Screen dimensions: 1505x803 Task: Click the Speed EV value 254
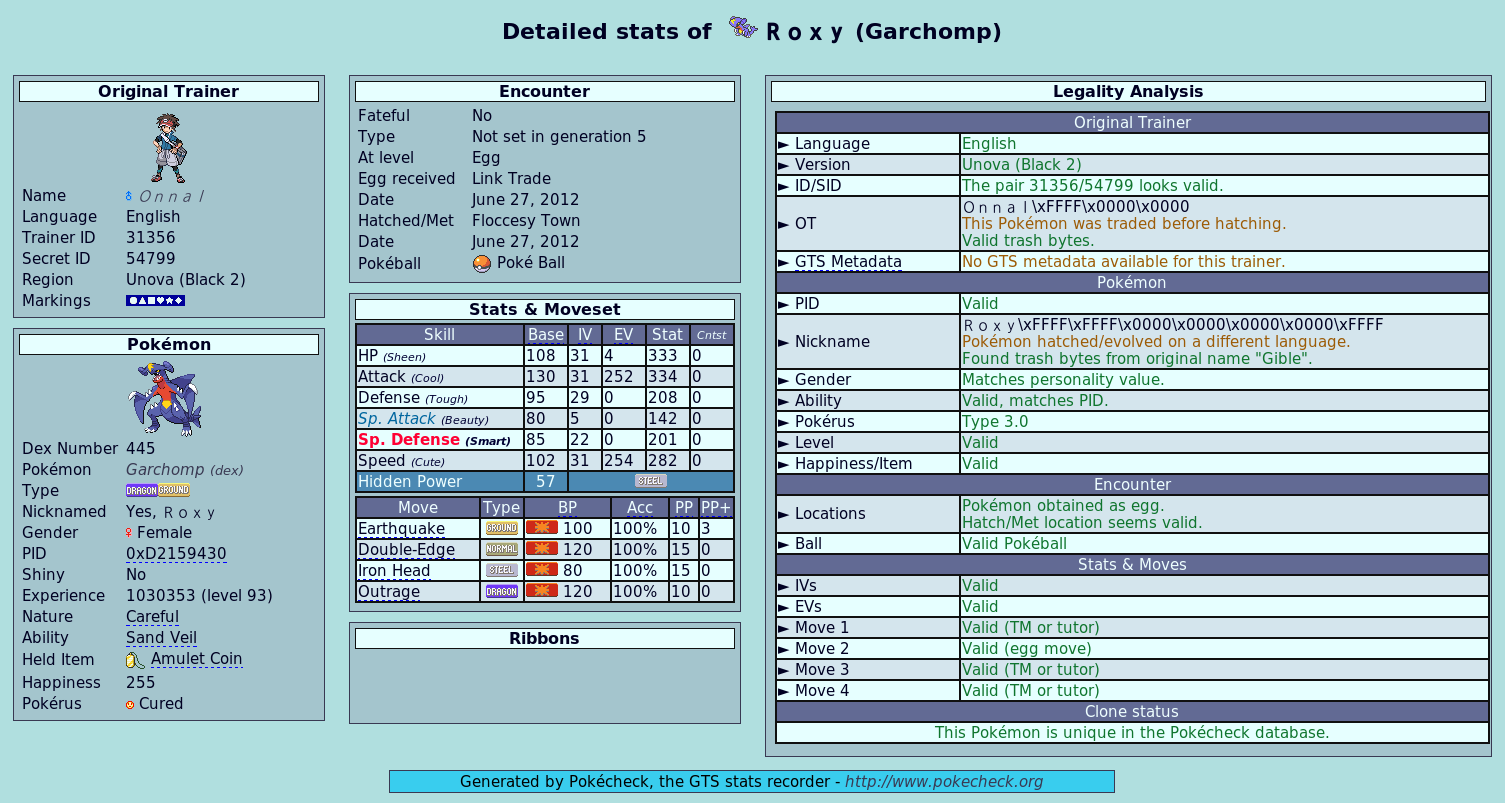[x=618, y=461]
